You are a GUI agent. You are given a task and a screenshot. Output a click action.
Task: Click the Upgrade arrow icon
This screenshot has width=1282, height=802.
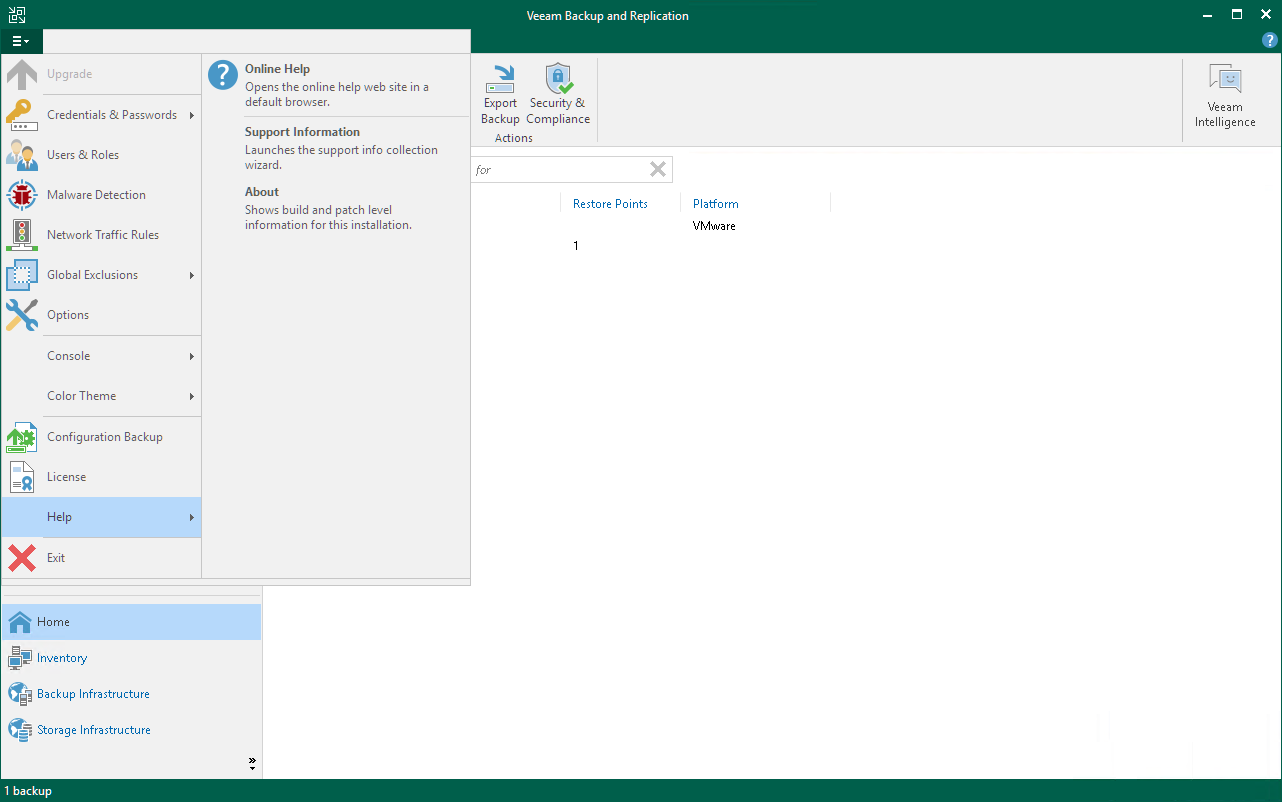22,74
